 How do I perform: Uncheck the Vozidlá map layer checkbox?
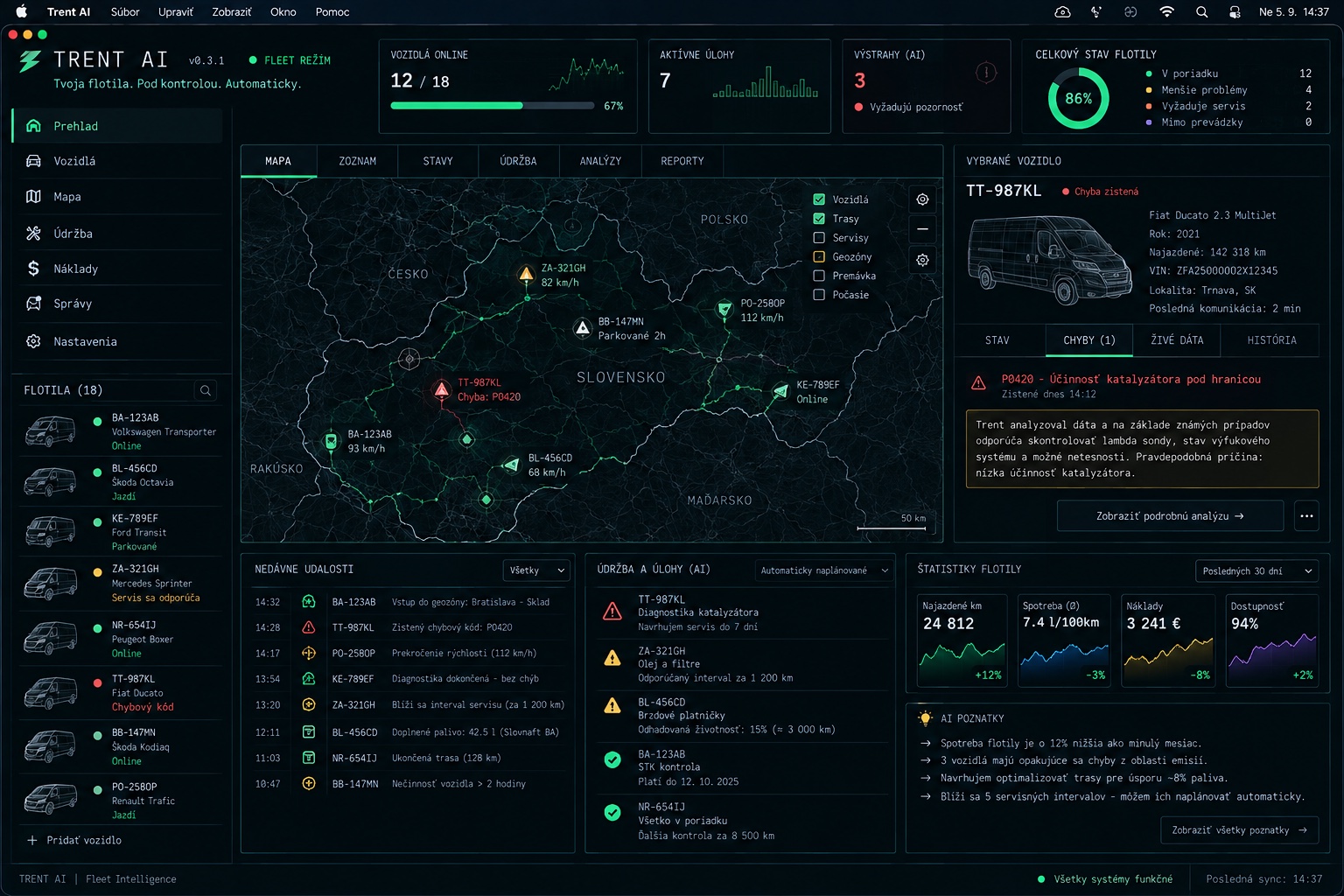pyautogui.click(x=819, y=199)
